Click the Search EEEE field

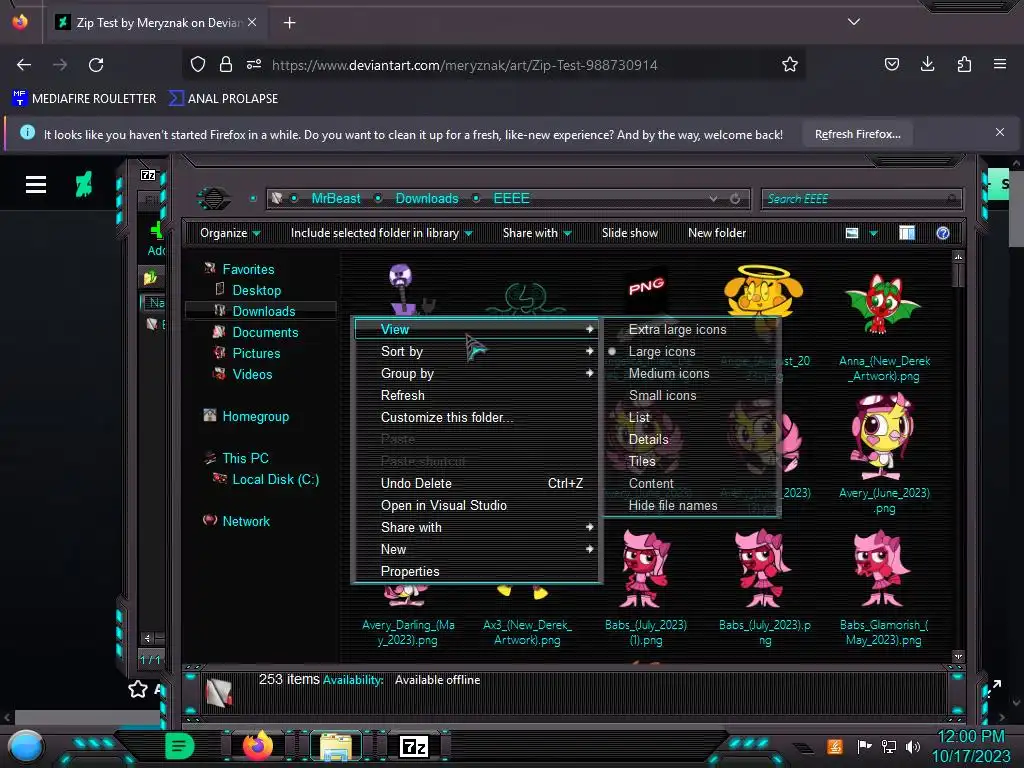click(x=861, y=199)
